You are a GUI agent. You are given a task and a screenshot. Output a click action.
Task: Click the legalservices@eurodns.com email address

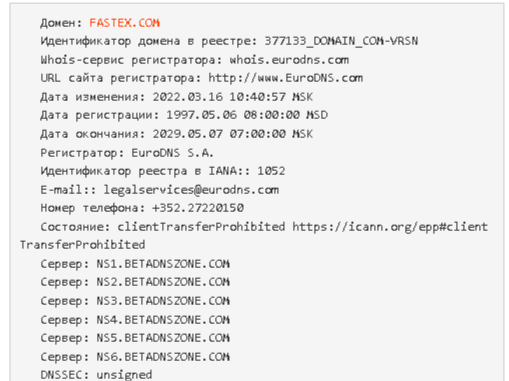191,190
